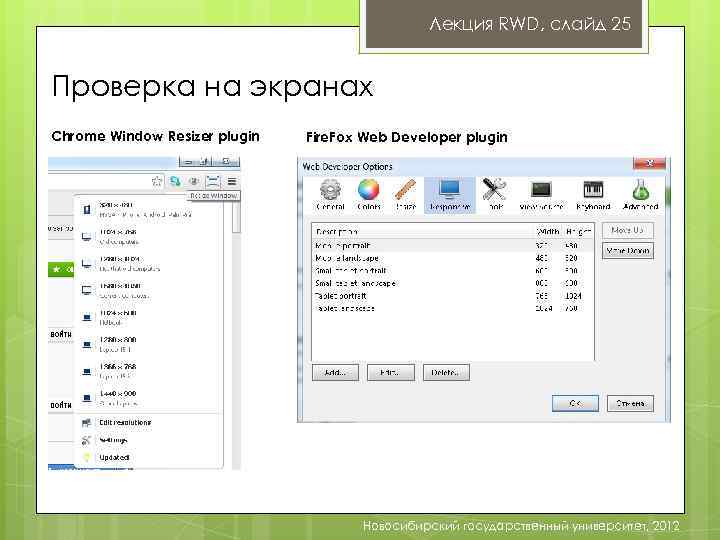Choose the 1440 x 900 laptop preset
The width and height of the screenshot is (720, 540).
point(148,398)
